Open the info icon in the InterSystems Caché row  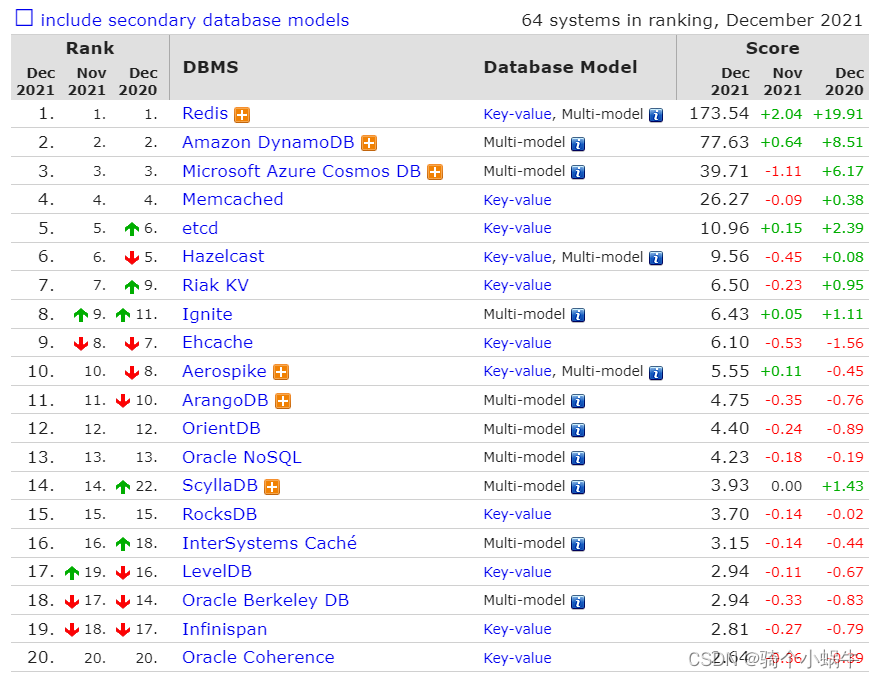pyautogui.click(x=578, y=544)
